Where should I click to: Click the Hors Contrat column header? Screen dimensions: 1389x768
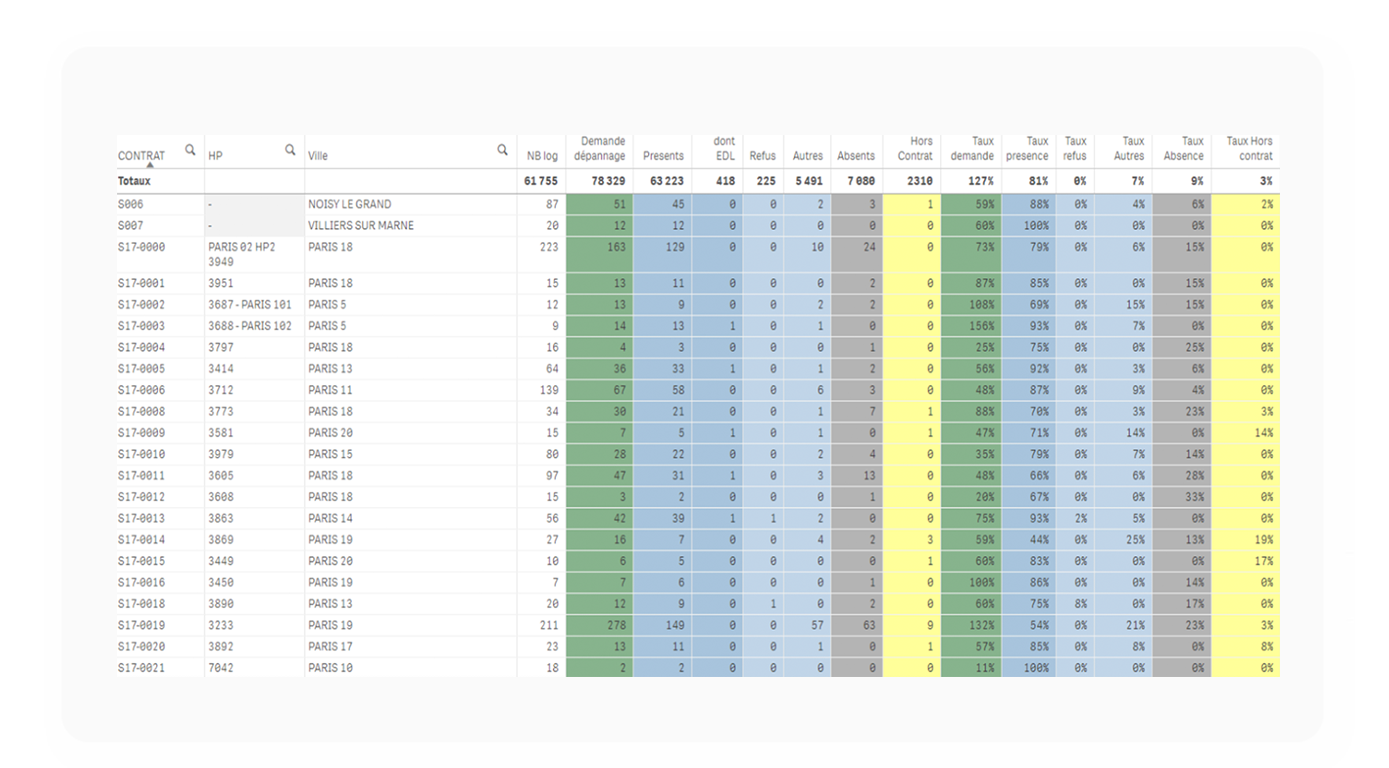[x=915, y=149]
